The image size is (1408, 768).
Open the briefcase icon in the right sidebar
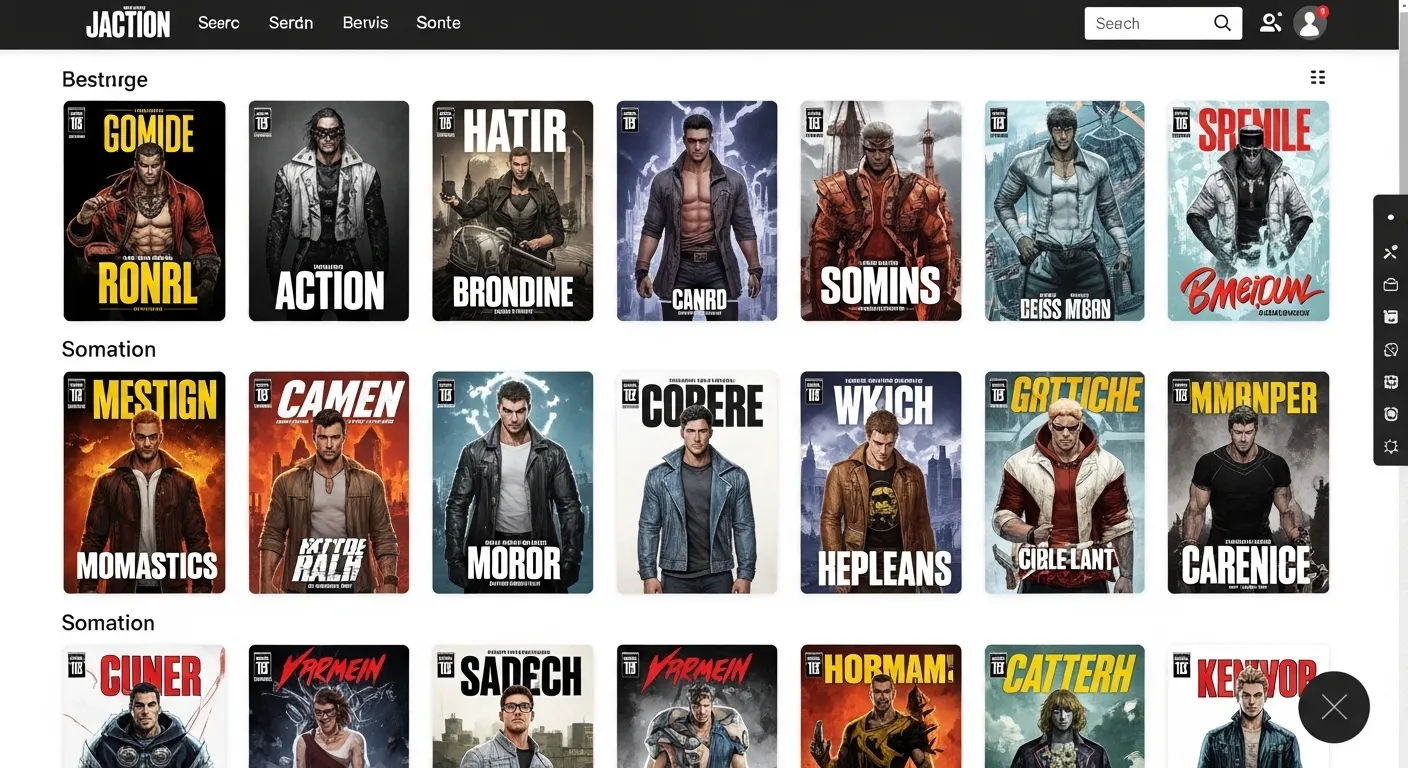(x=1390, y=284)
